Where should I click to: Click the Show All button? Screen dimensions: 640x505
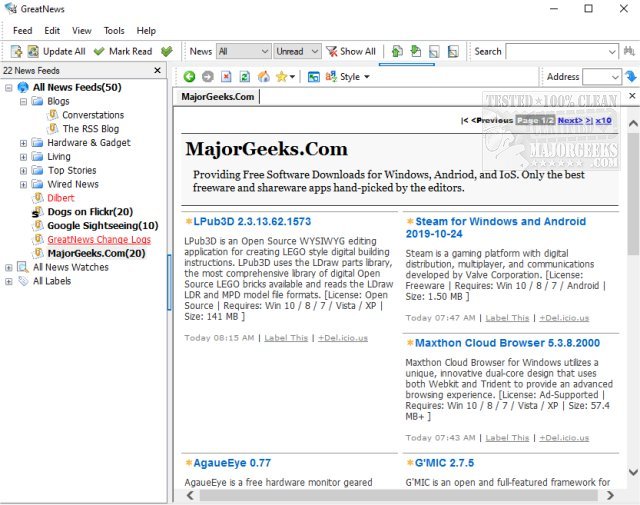click(x=351, y=51)
